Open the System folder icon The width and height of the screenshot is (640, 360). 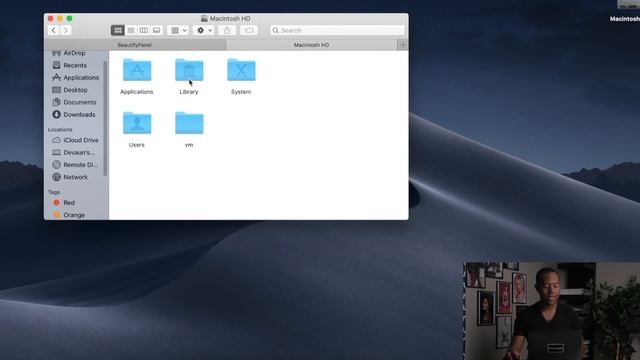tap(241, 70)
